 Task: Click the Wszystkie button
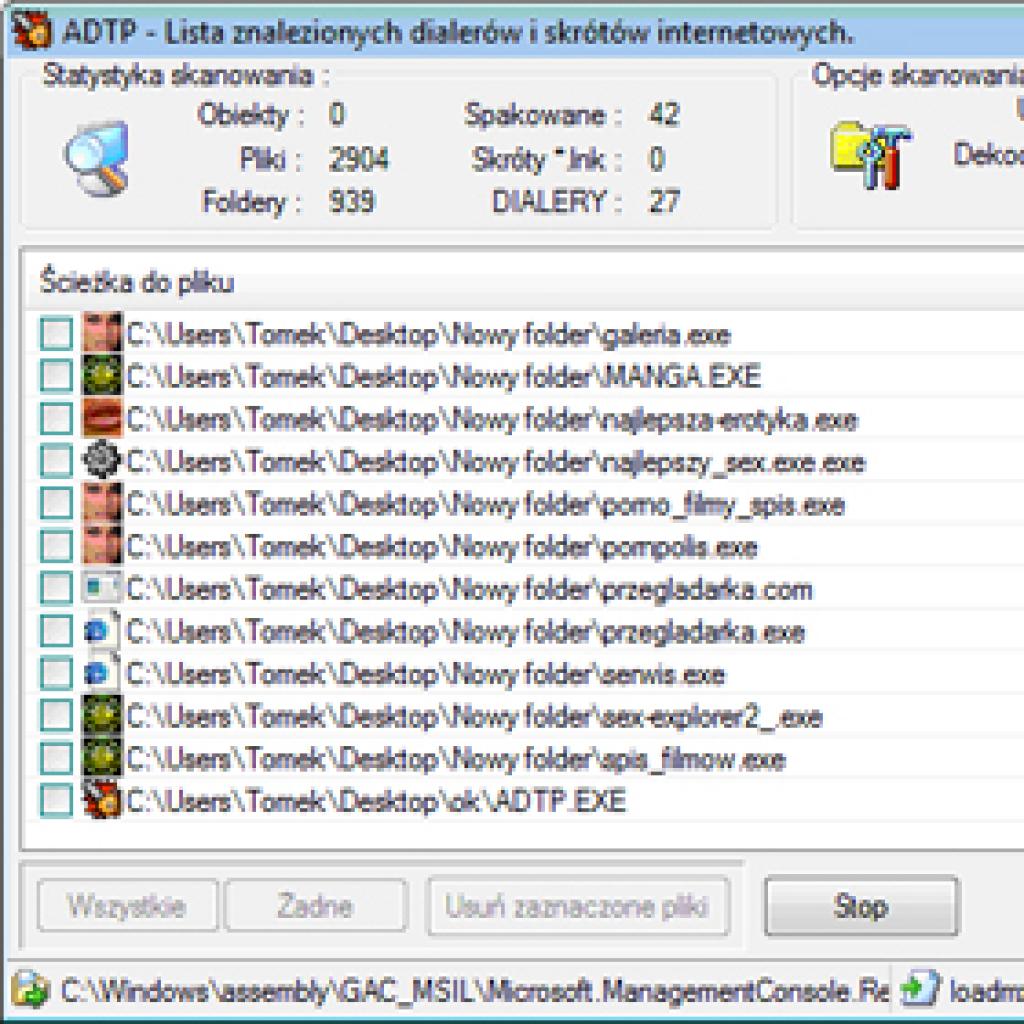pyautogui.click(x=127, y=906)
